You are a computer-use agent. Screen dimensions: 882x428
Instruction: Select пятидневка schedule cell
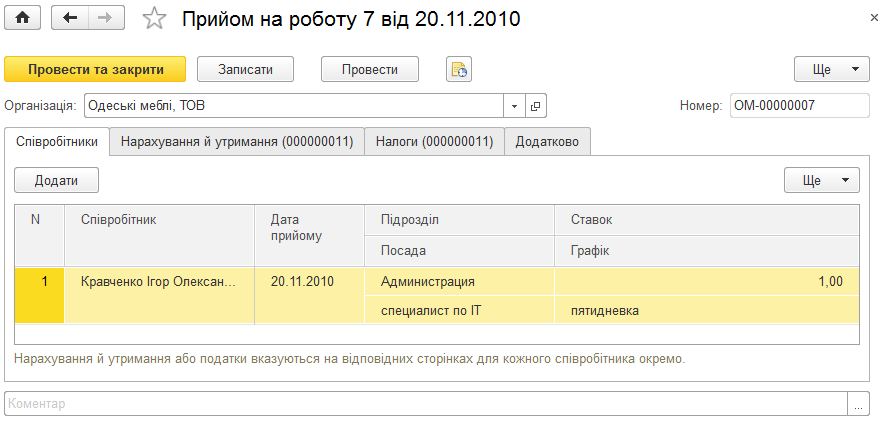(707, 310)
